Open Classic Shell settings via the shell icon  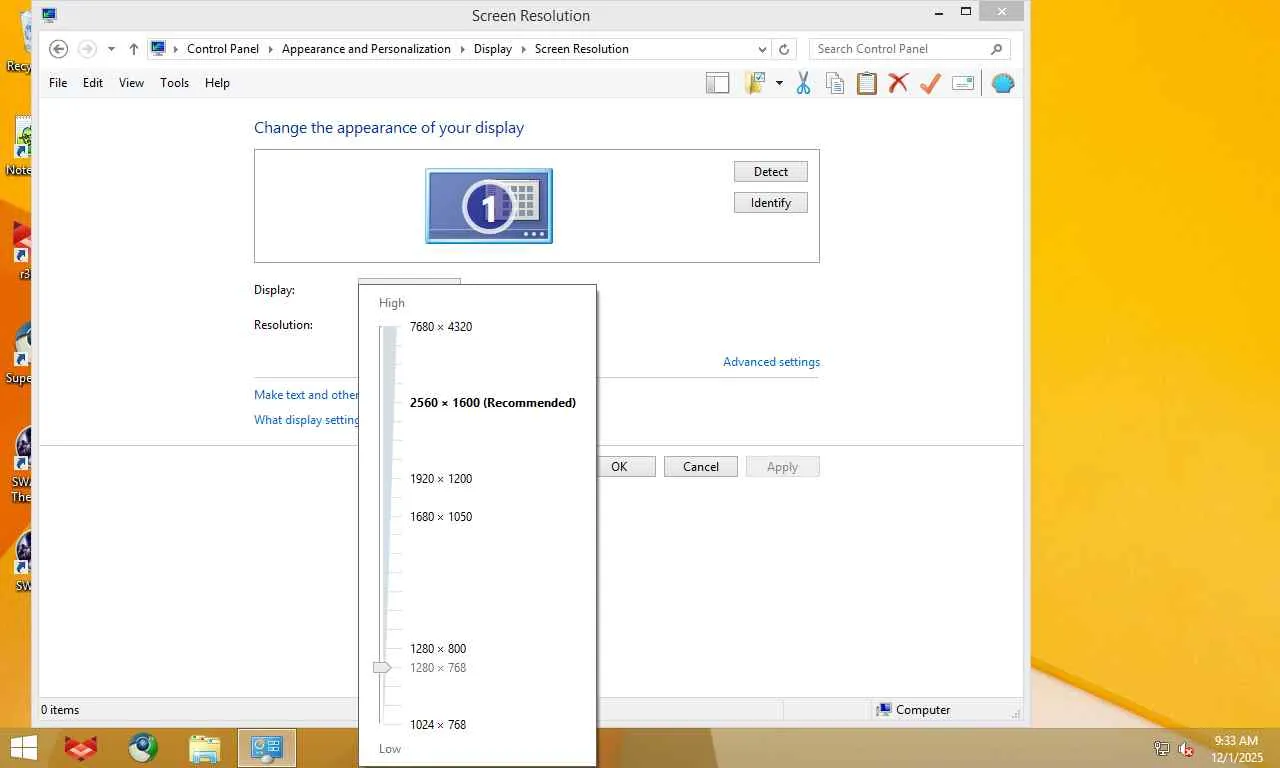tap(1003, 83)
